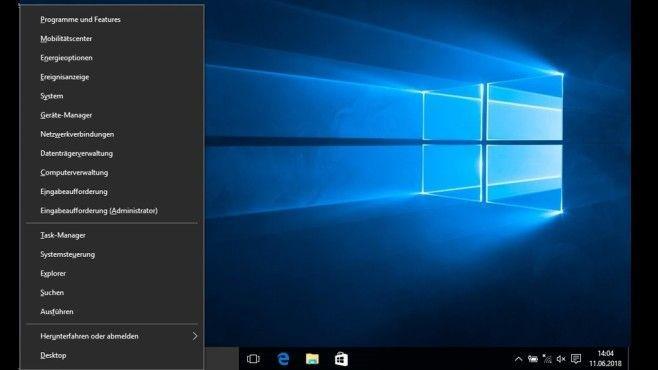Open Task View from the taskbar

click(x=253, y=359)
